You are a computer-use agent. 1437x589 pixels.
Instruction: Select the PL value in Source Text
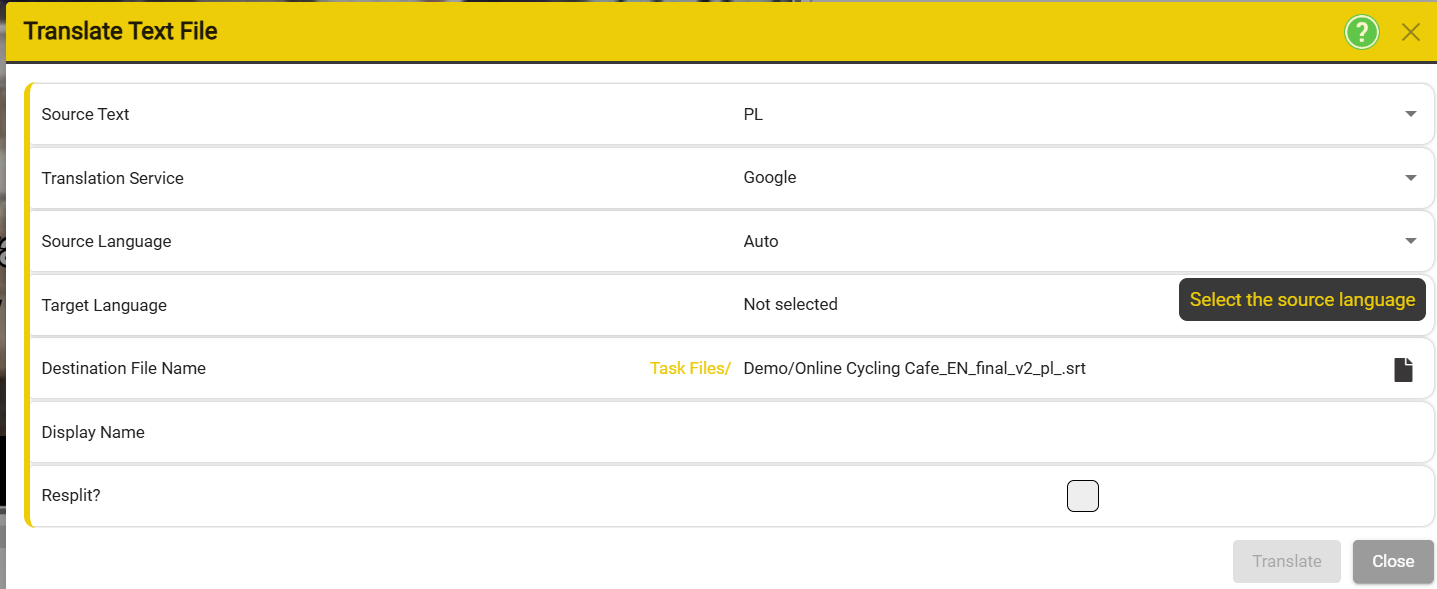pos(753,114)
